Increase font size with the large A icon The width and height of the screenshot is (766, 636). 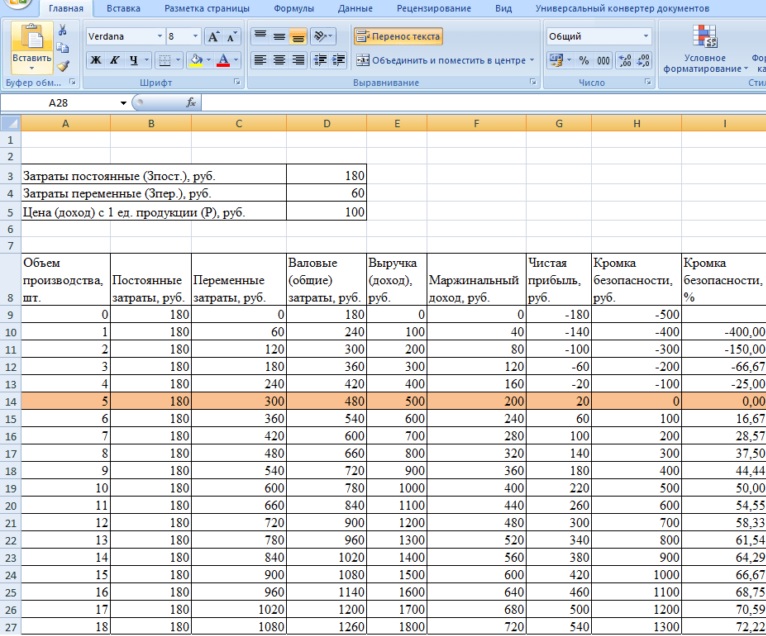tap(213, 37)
